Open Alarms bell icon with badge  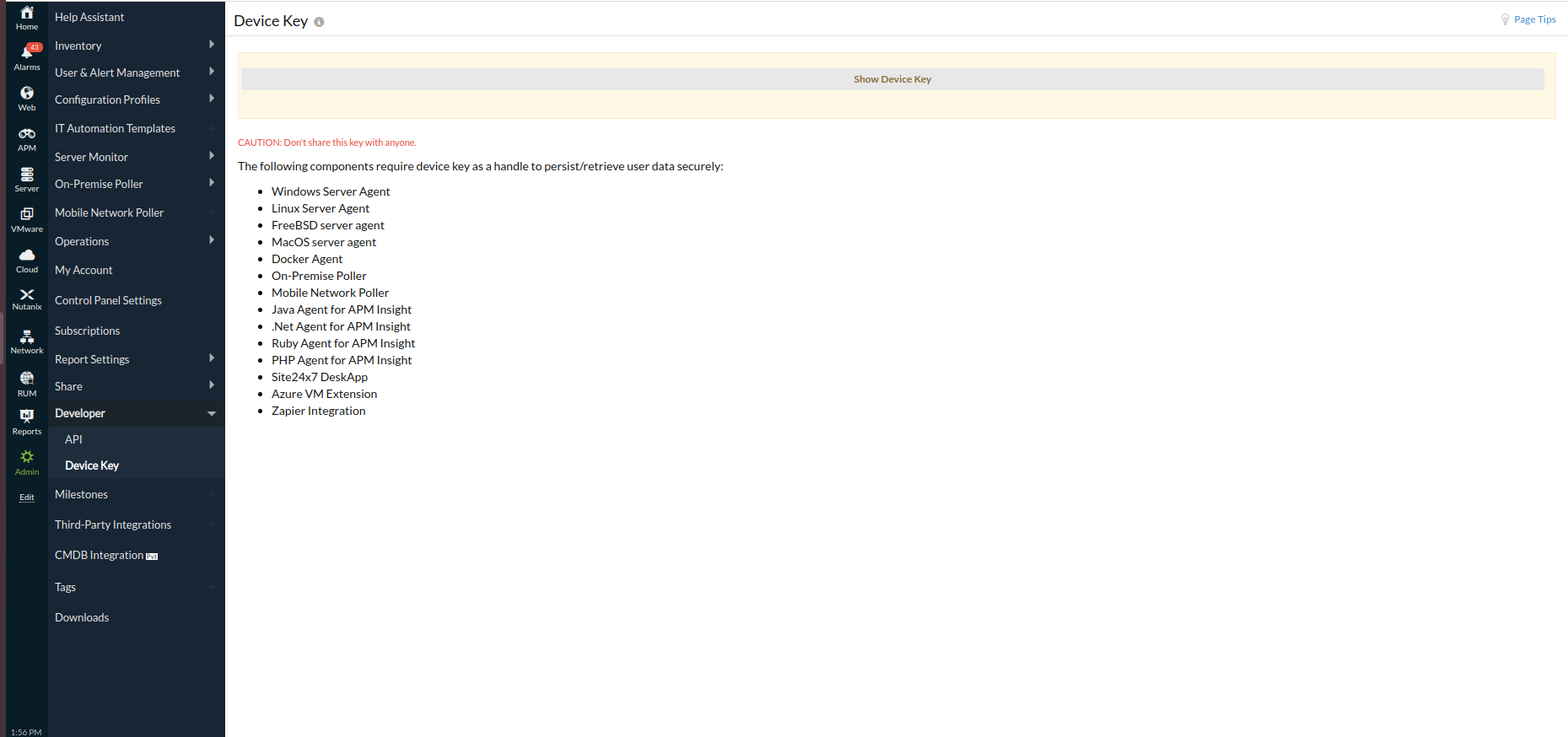pos(27,56)
